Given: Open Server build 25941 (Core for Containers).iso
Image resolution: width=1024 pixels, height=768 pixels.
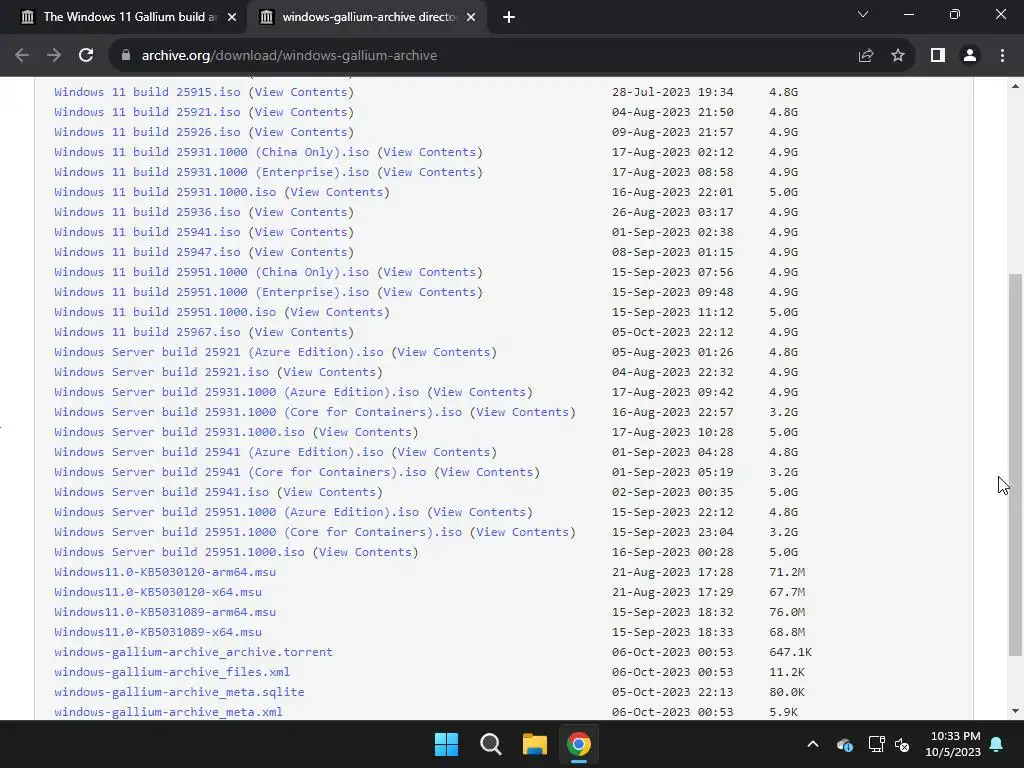Looking at the screenshot, I should coord(240,472).
